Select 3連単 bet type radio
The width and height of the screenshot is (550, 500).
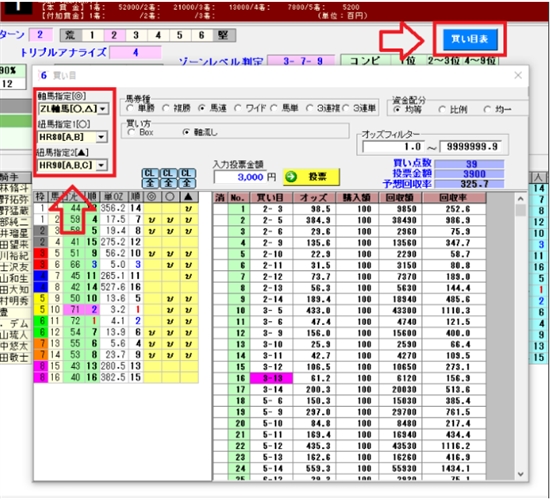[346, 108]
